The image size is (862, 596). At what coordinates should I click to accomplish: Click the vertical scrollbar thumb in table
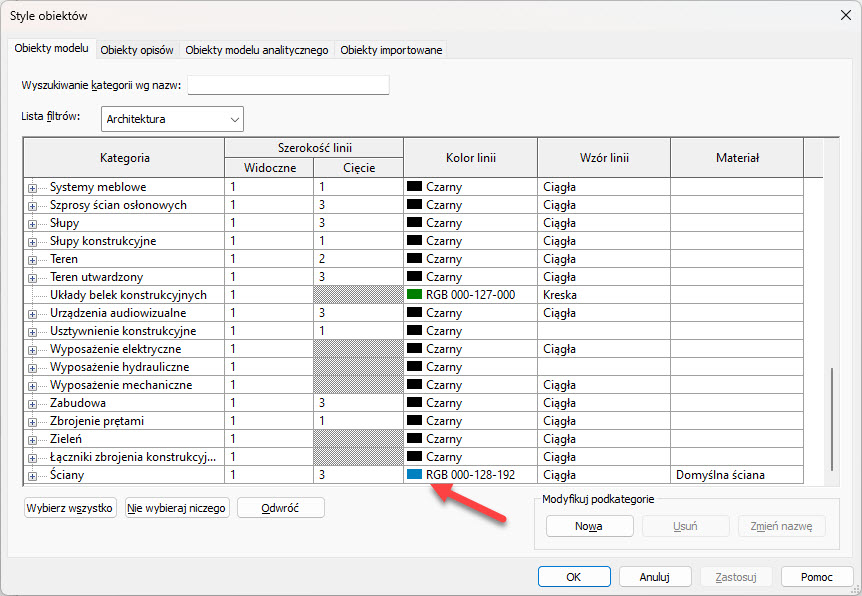[x=832, y=420]
